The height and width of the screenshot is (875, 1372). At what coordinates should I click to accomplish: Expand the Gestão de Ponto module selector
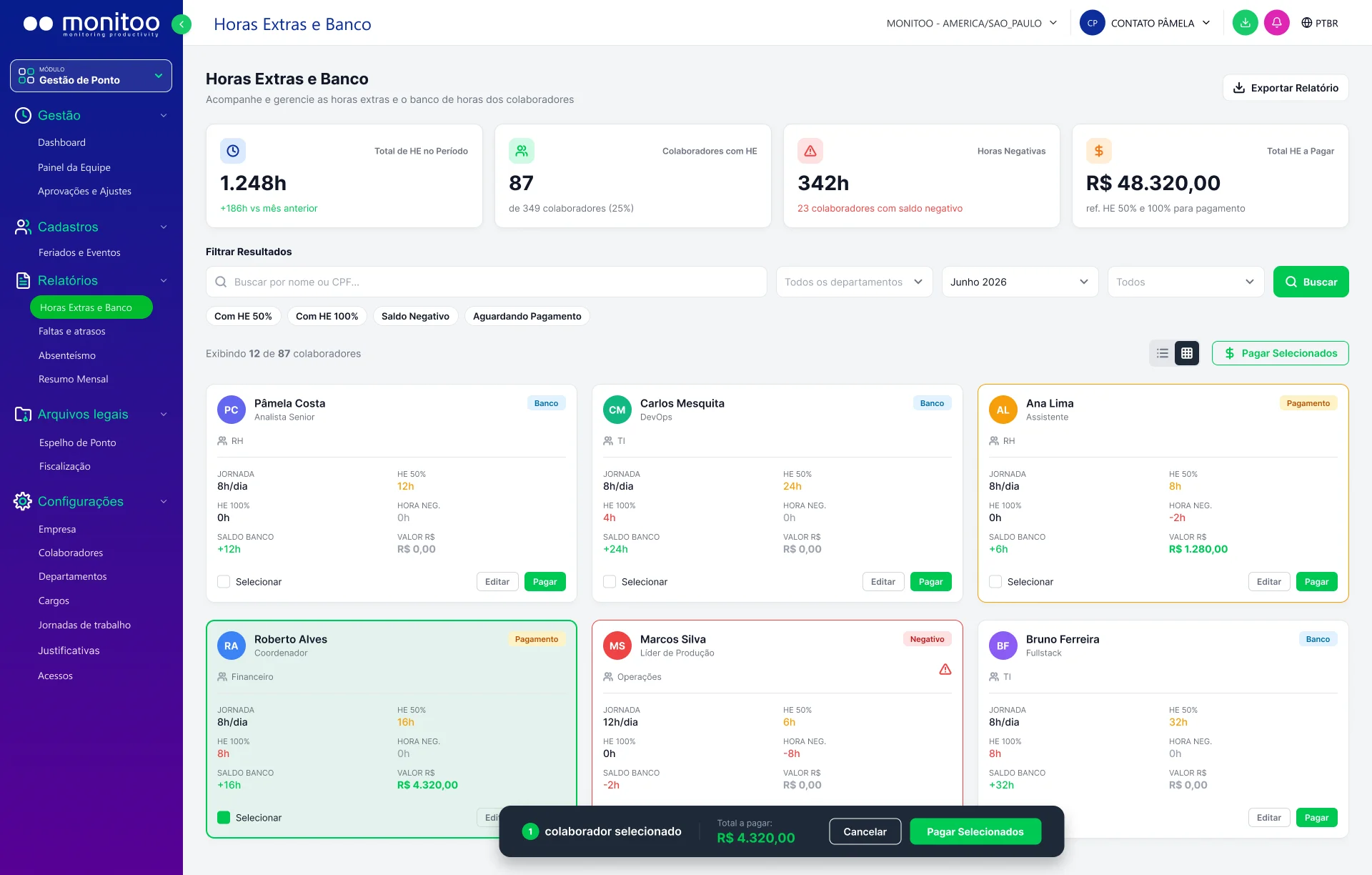point(91,76)
